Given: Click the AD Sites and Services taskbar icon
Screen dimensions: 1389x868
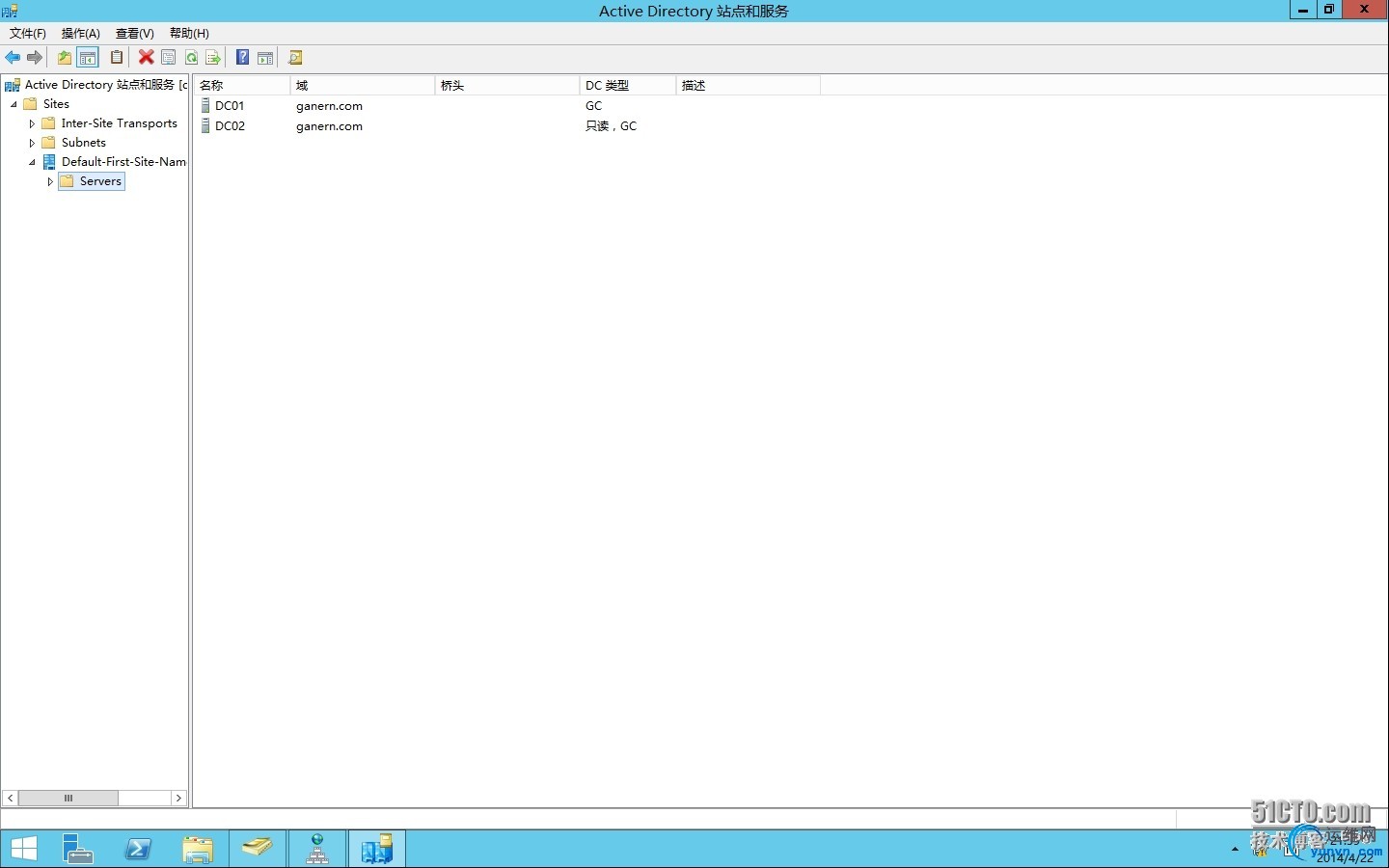Looking at the screenshot, I should coord(377,849).
